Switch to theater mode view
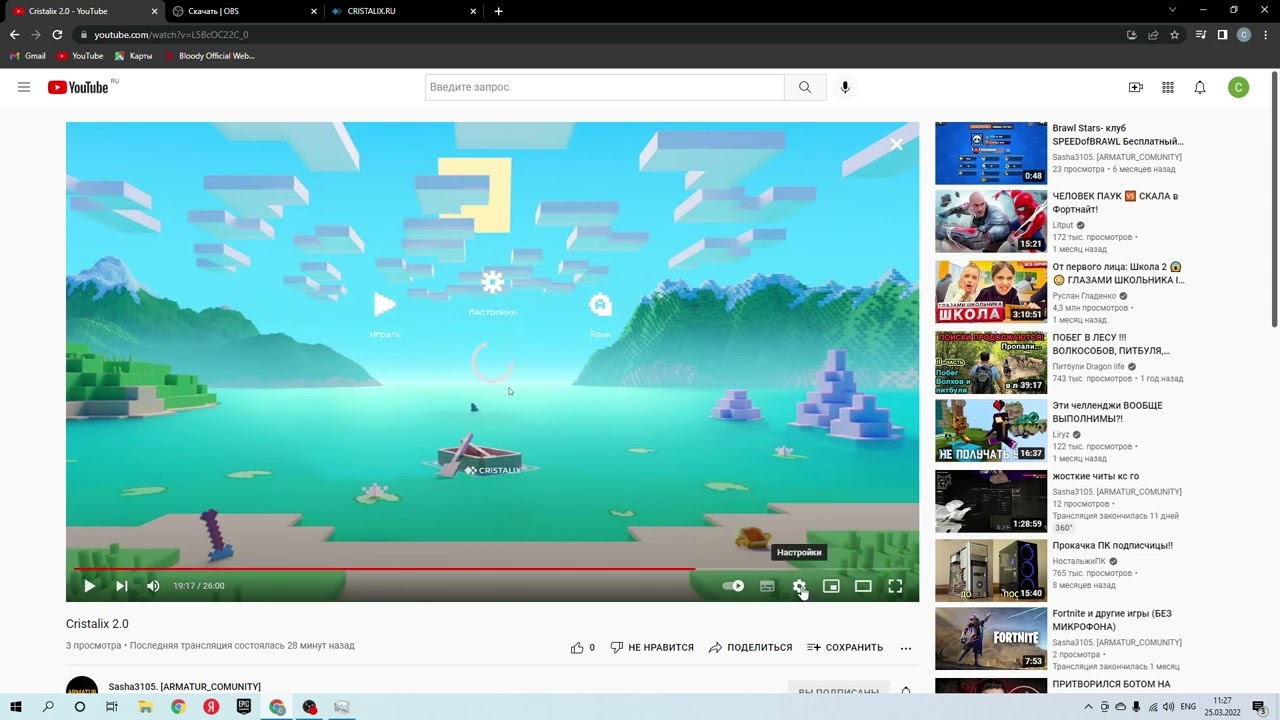This screenshot has width=1280, height=720. point(863,586)
